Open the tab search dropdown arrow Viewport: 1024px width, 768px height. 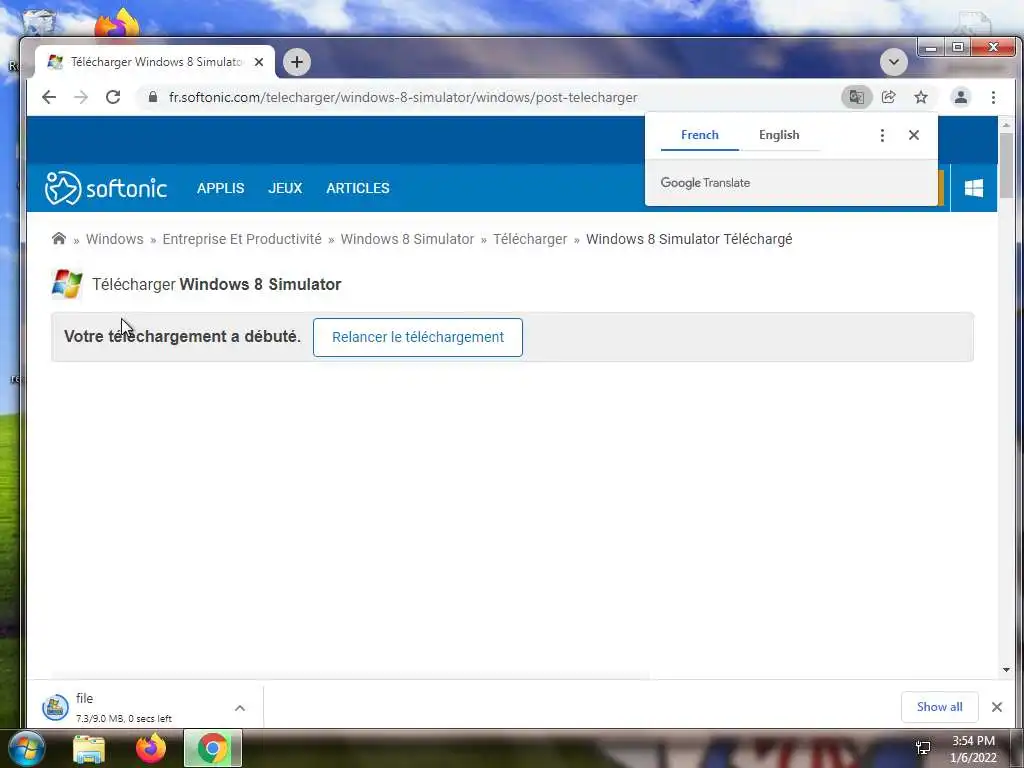(893, 62)
